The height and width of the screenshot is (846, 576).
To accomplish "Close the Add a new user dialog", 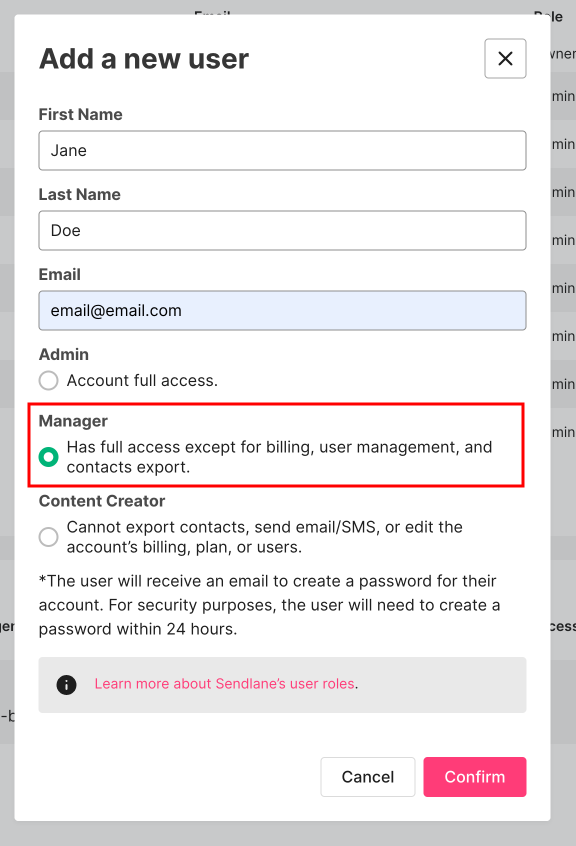I will [x=505, y=58].
